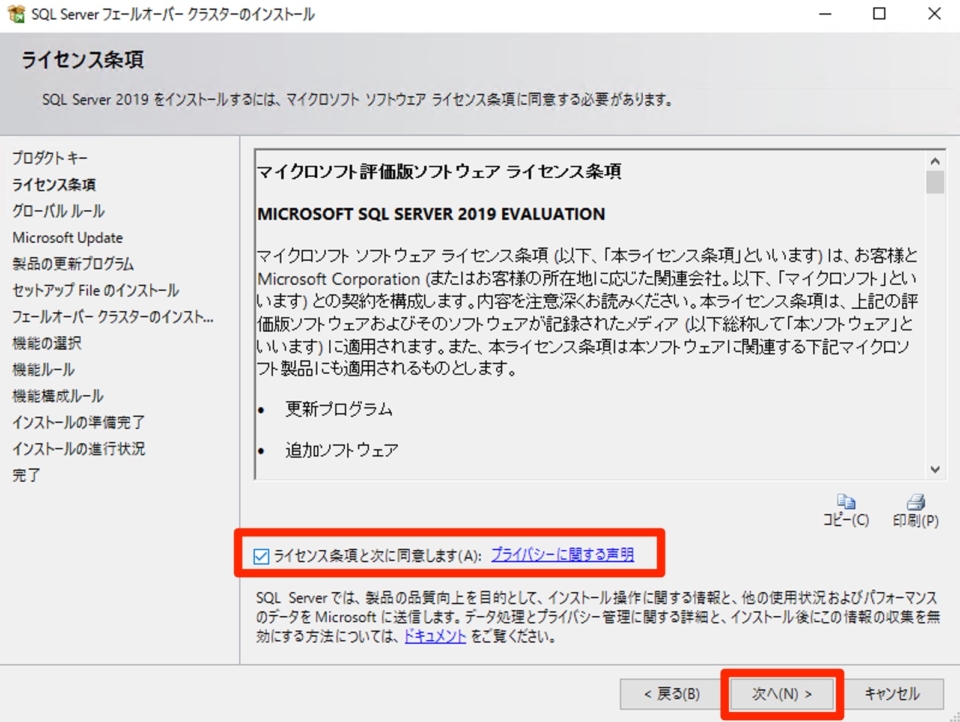Viewport: 960px width, 722px height.
Task: Click license text scrollbar down arrow
Action: [935, 469]
